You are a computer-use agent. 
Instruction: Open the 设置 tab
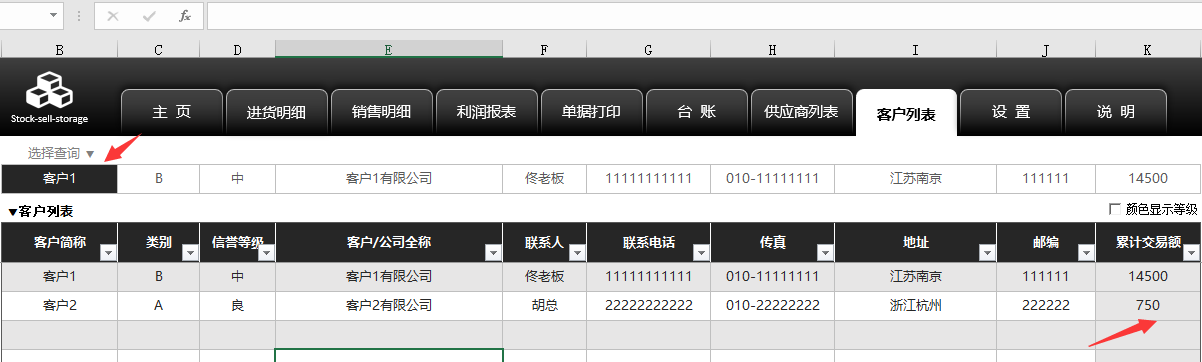(x=1011, y=112)
